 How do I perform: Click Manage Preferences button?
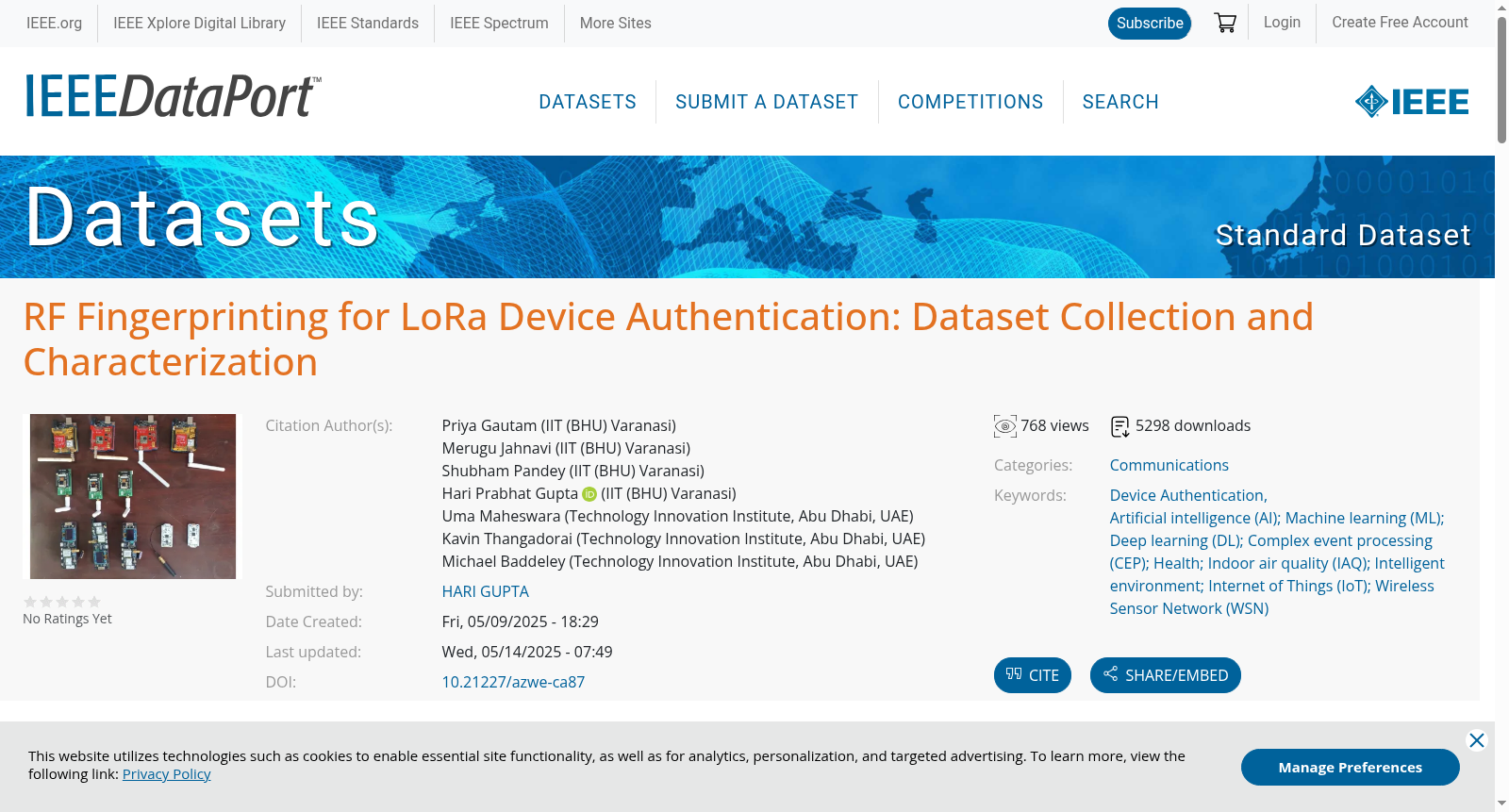pos(1350,768)
